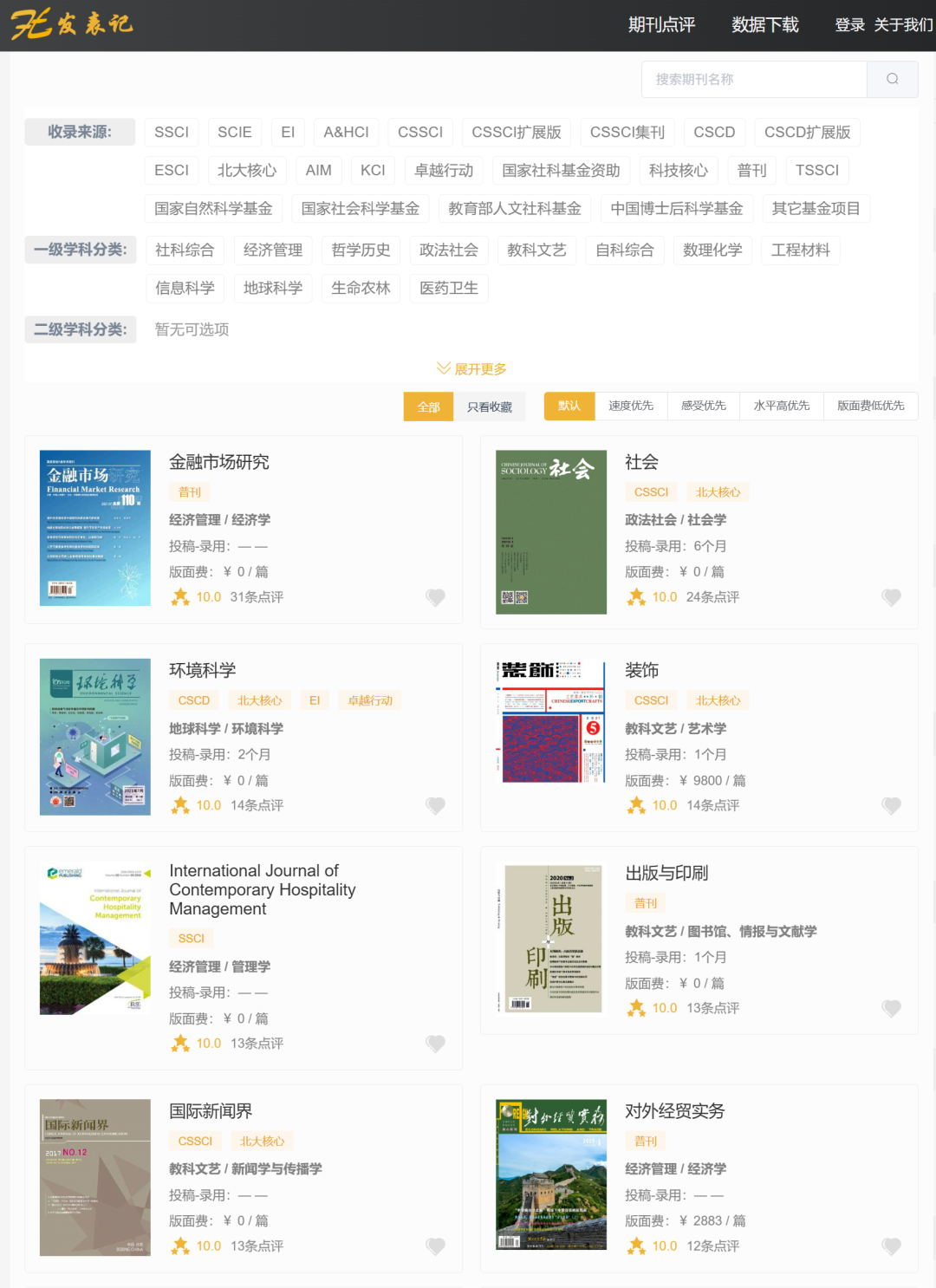The height and width of the screenshot is (1288, 936).
Task: Open the 对外经贸实务 journal title link
Action: click(674, 1110)
